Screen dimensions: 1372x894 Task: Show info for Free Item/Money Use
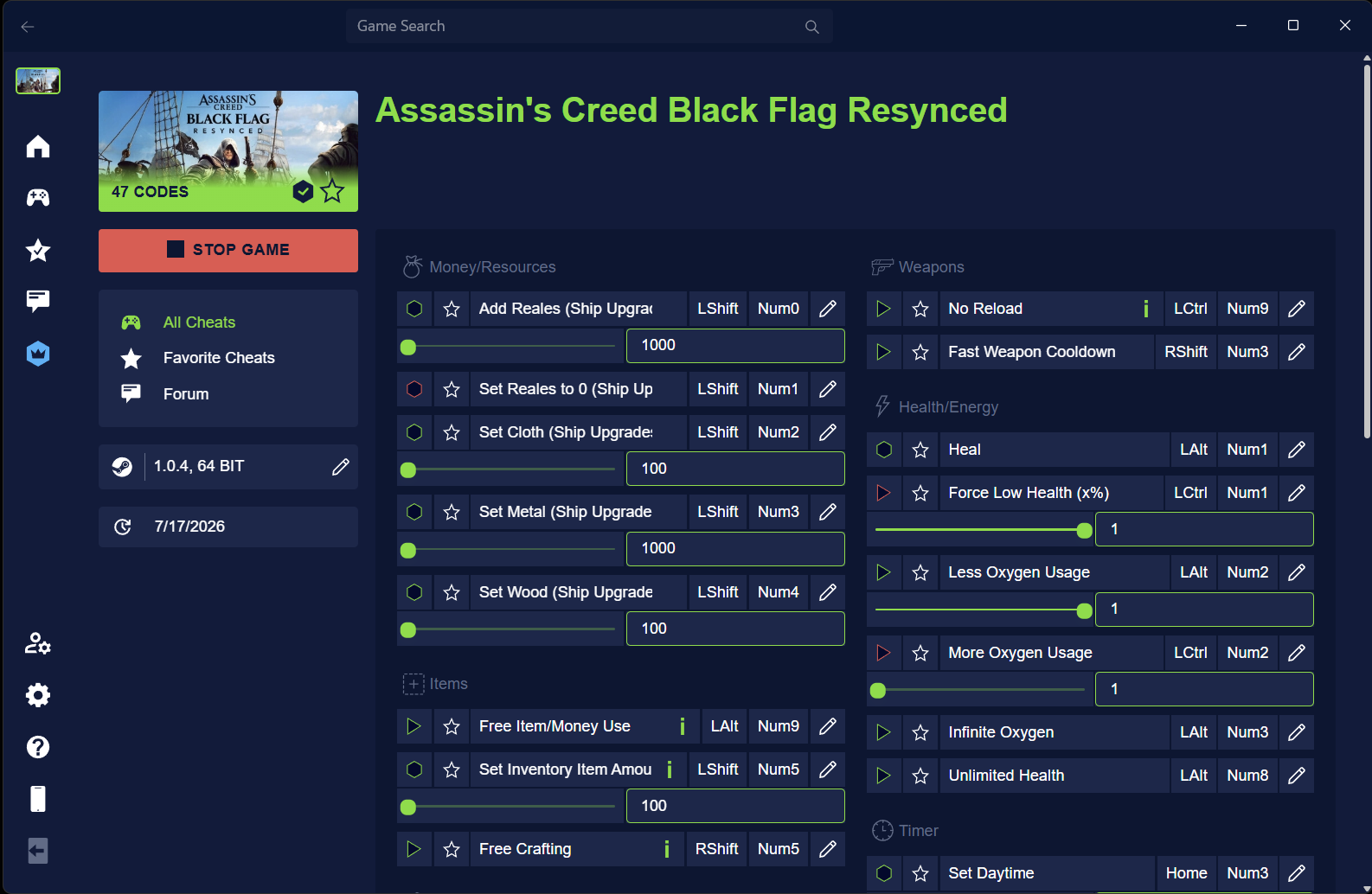[x=683, y=726]
